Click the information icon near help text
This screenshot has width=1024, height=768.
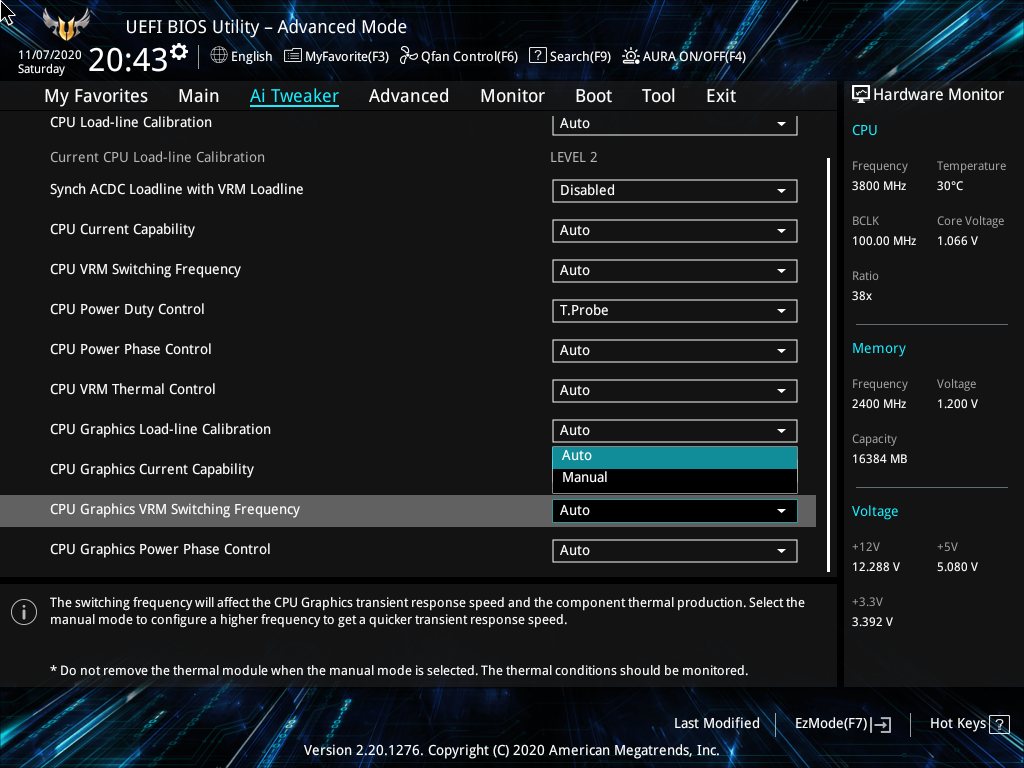point(23,611)
